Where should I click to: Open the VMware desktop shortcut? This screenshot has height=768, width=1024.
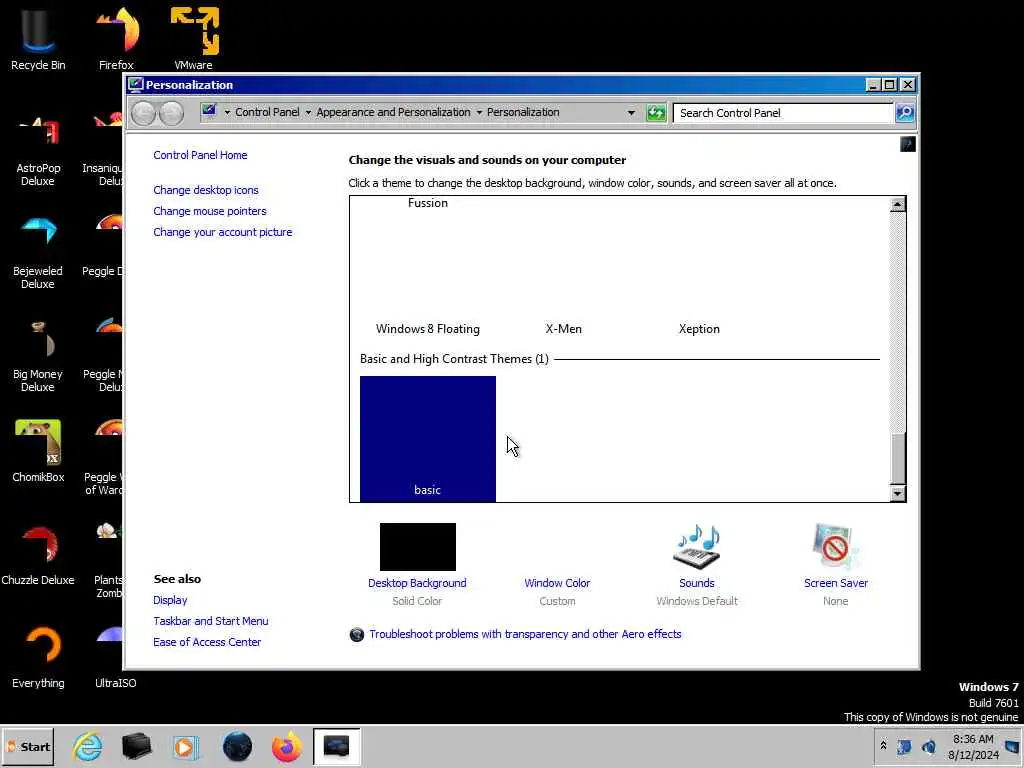[x=193, y=39]
